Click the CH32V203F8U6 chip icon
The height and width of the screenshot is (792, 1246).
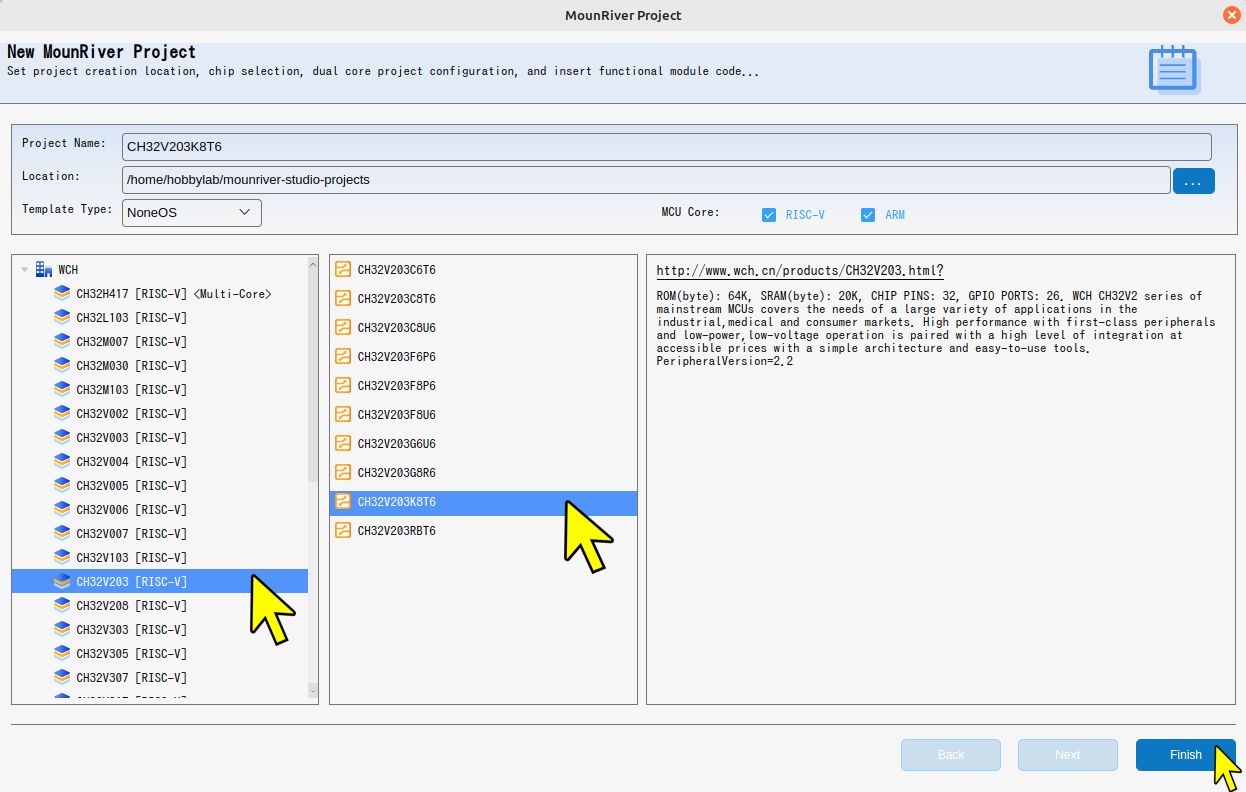point(343,414)
